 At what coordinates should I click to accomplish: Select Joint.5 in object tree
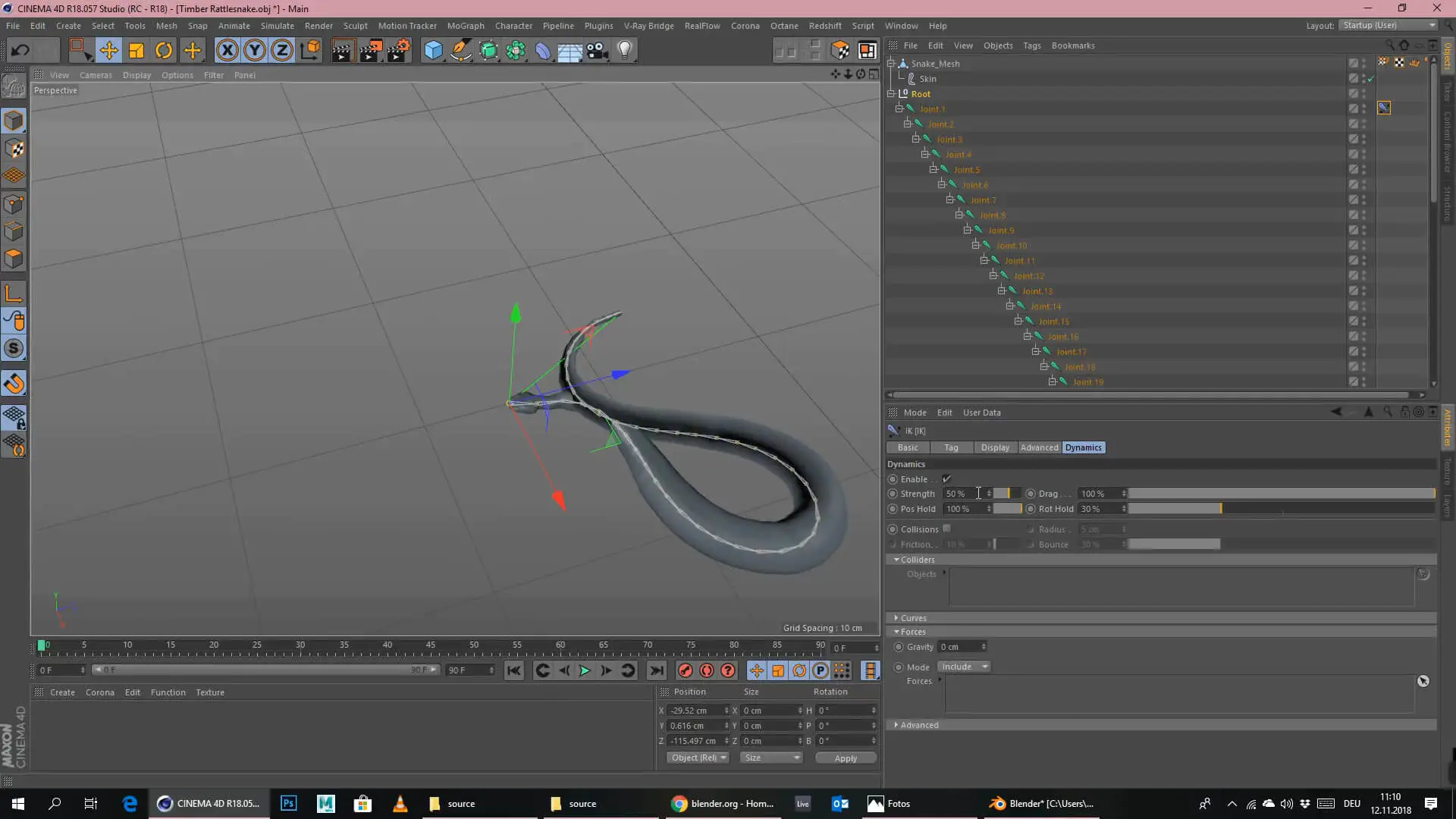966,170
